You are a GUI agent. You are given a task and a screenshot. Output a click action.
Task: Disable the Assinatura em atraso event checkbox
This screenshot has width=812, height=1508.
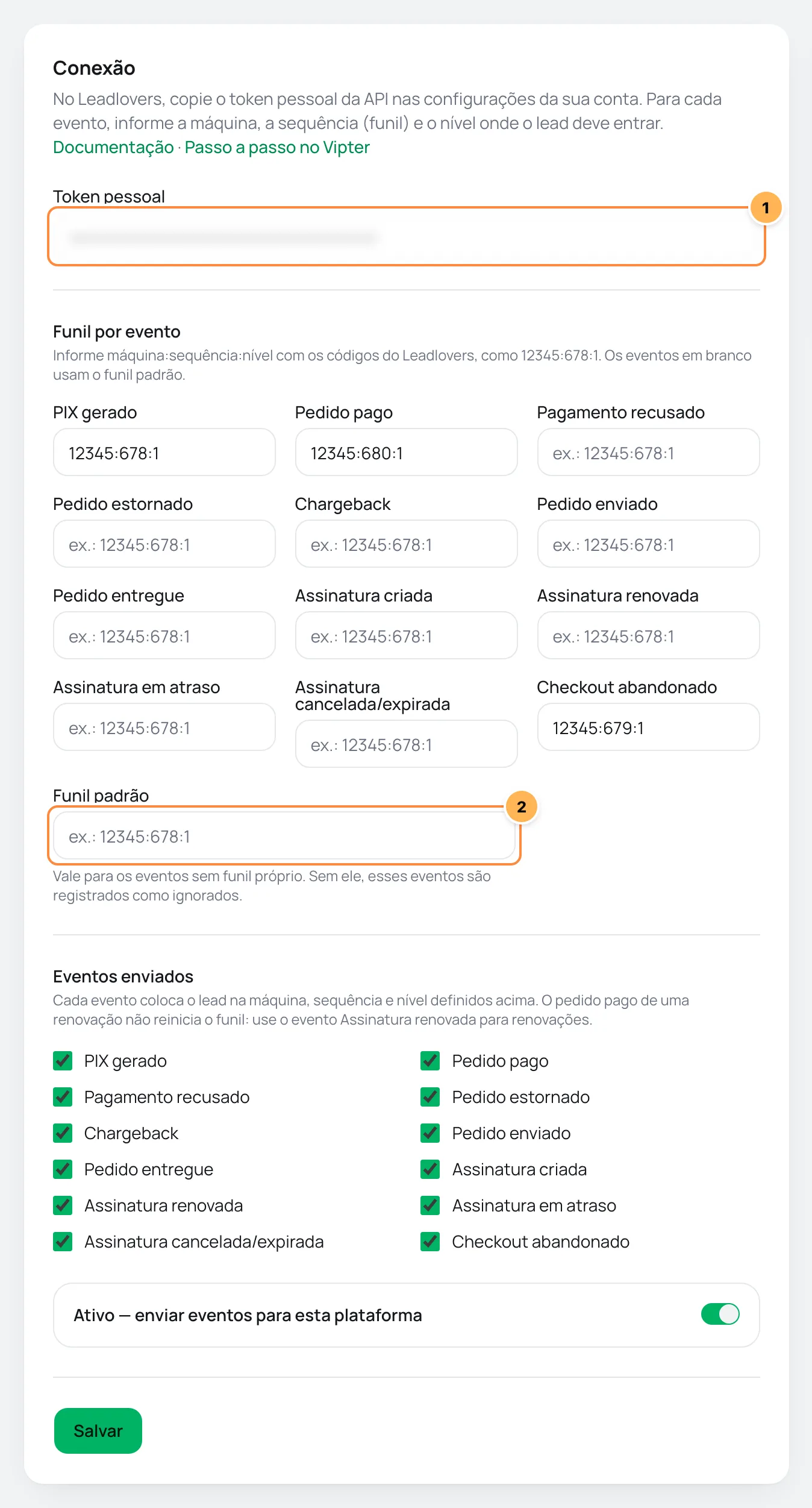(x=430, y=1205)
